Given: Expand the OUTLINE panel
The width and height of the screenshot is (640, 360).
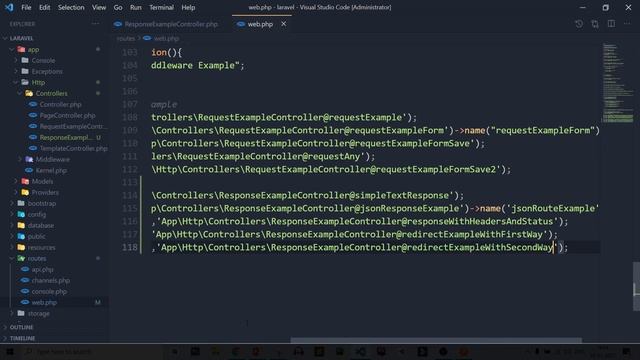Looking at the screenshot, I should pyautogui.click(x=21, y=327).
